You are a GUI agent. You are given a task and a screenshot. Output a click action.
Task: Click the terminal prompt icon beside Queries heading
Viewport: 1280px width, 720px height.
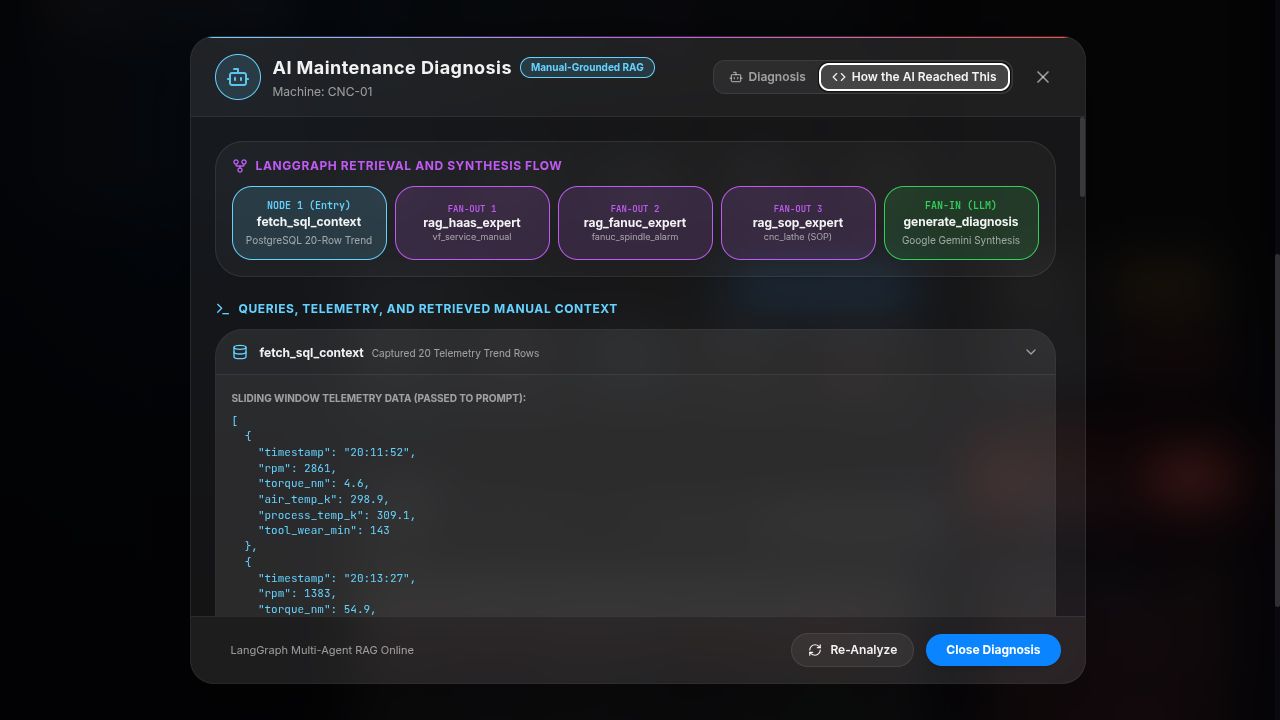[x=222, y=309]
